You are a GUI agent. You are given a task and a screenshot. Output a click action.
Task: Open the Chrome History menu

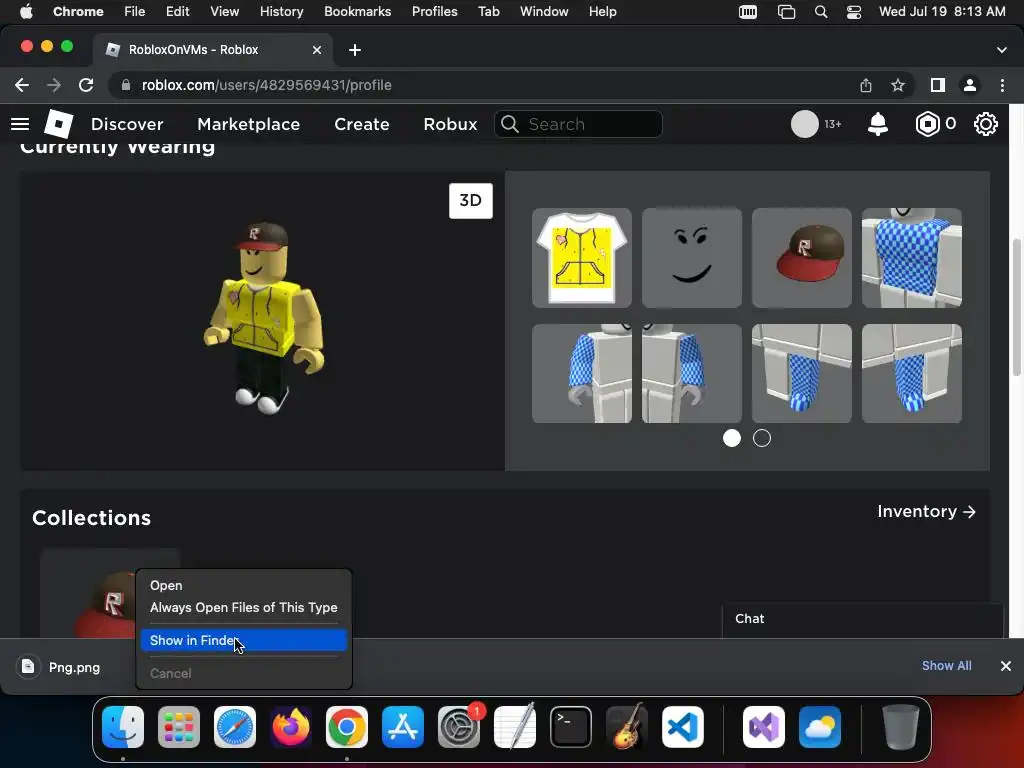coord(281,12)
